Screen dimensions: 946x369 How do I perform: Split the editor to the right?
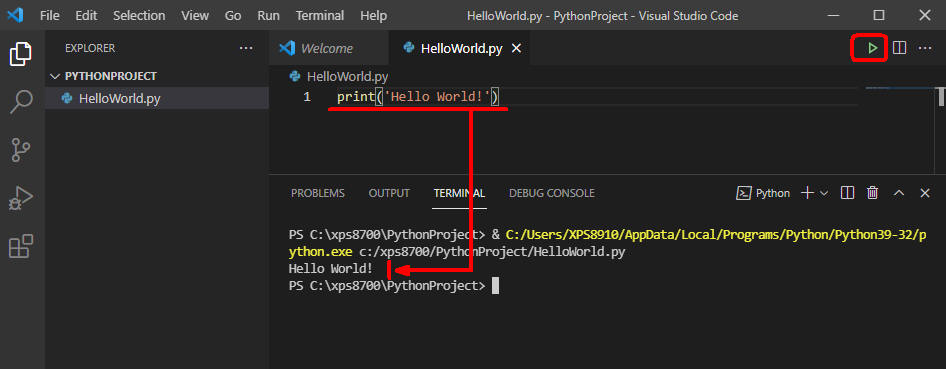point(900,48)
